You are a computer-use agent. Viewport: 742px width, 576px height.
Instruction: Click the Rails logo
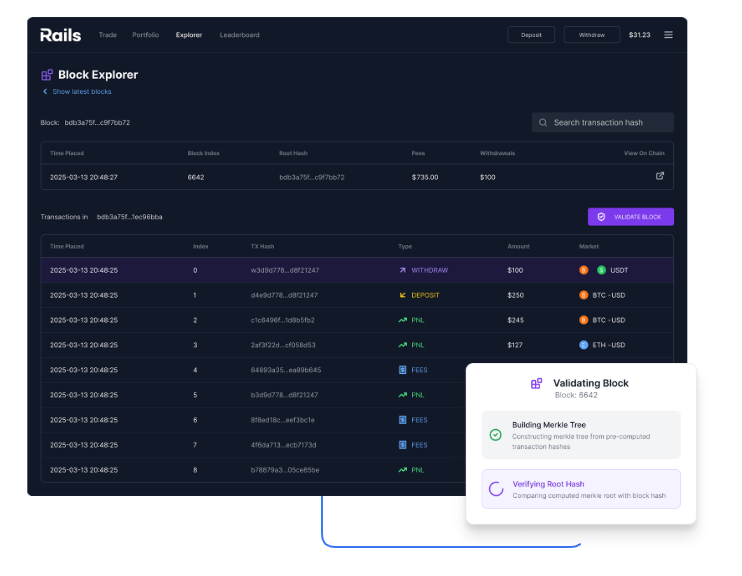[60, 35]
